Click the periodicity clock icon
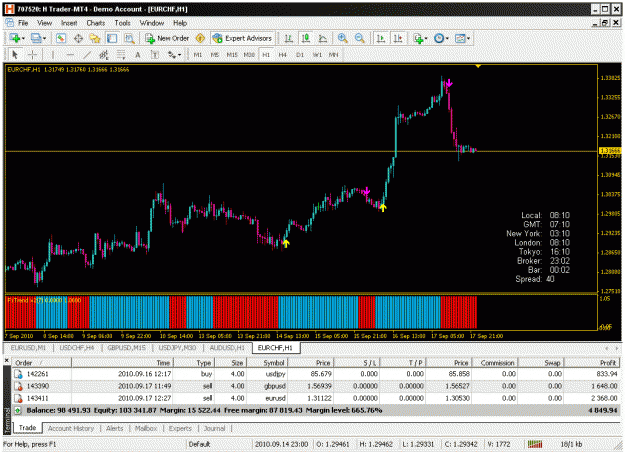Image resolution: width=625 pixels, height=452 pixels. coord(438,38)
